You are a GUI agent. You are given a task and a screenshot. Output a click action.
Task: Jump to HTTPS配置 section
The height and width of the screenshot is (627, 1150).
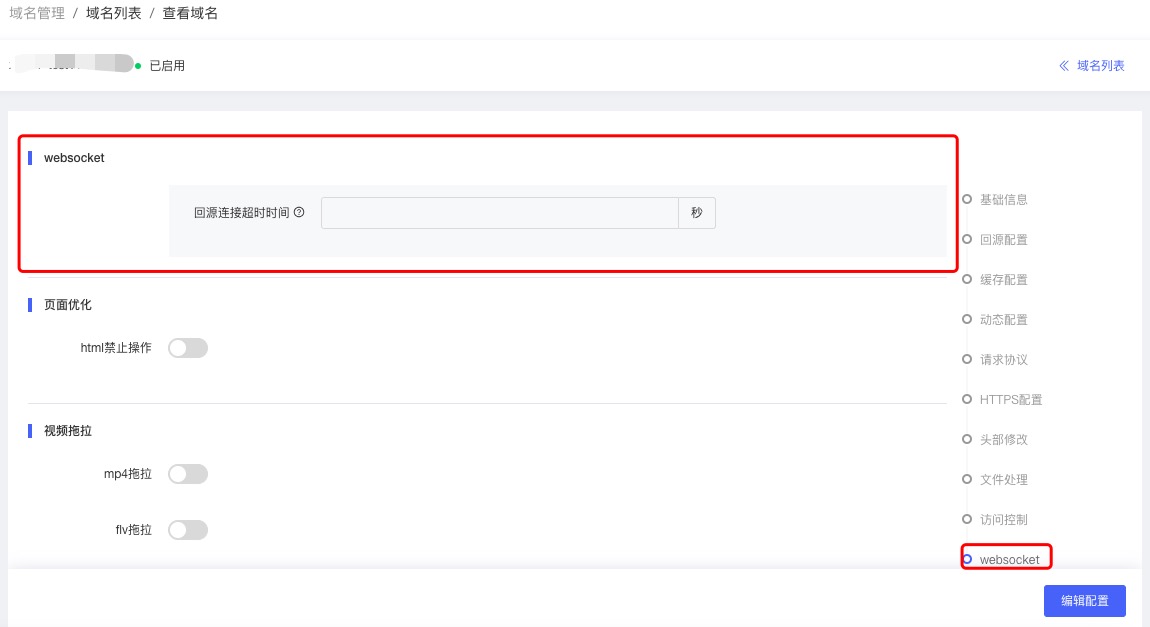1011,400
